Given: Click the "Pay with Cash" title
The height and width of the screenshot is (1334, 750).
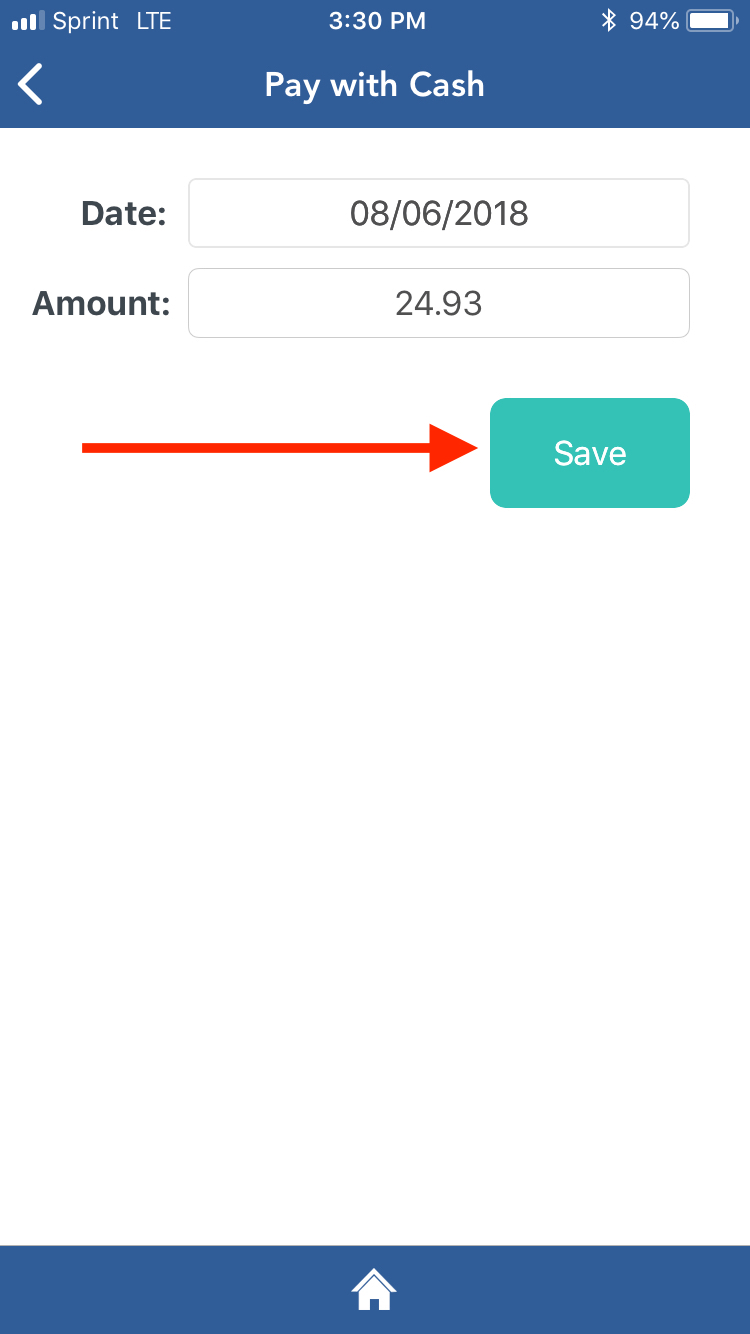Looking at the screenshot, I should point(374,85).
